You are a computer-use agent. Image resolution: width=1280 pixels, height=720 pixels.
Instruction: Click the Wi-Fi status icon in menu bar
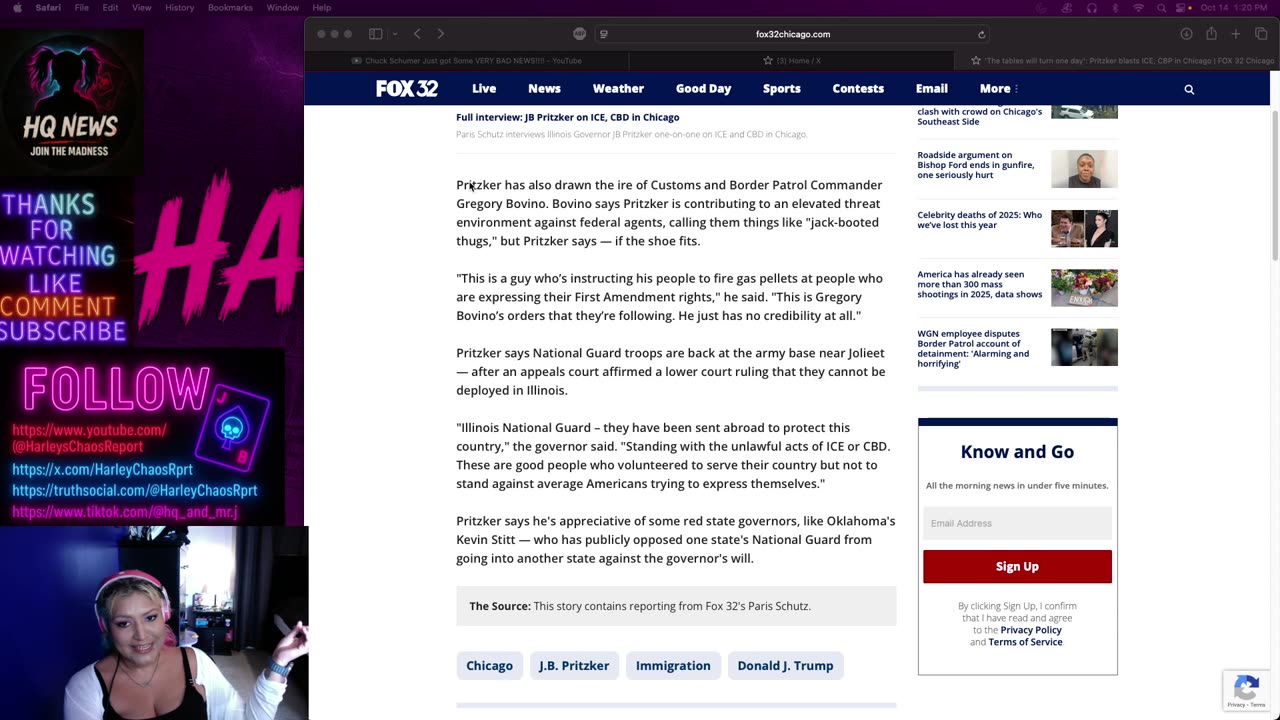(1138, 7)
